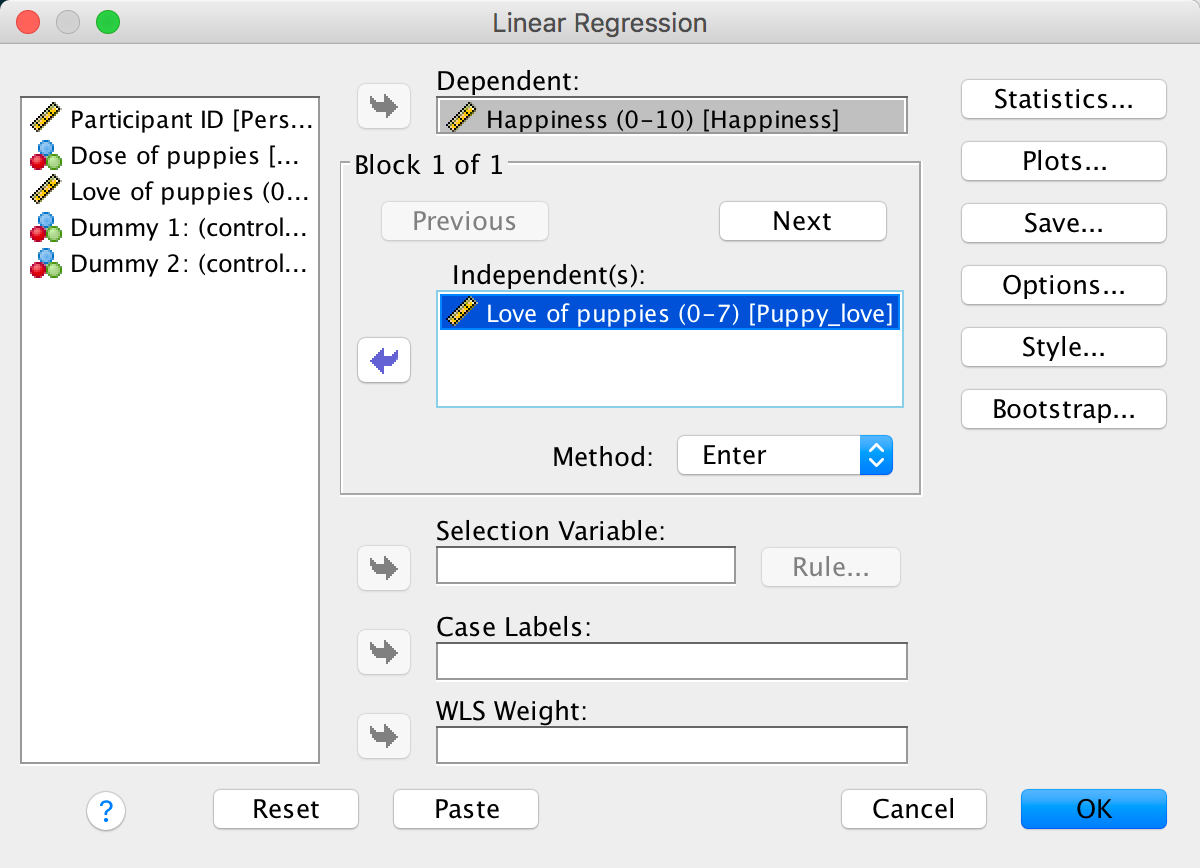Open the Method dropdown set to Enter
The height and width of the screenshot is (868, 1200).
tap(784, 456)
